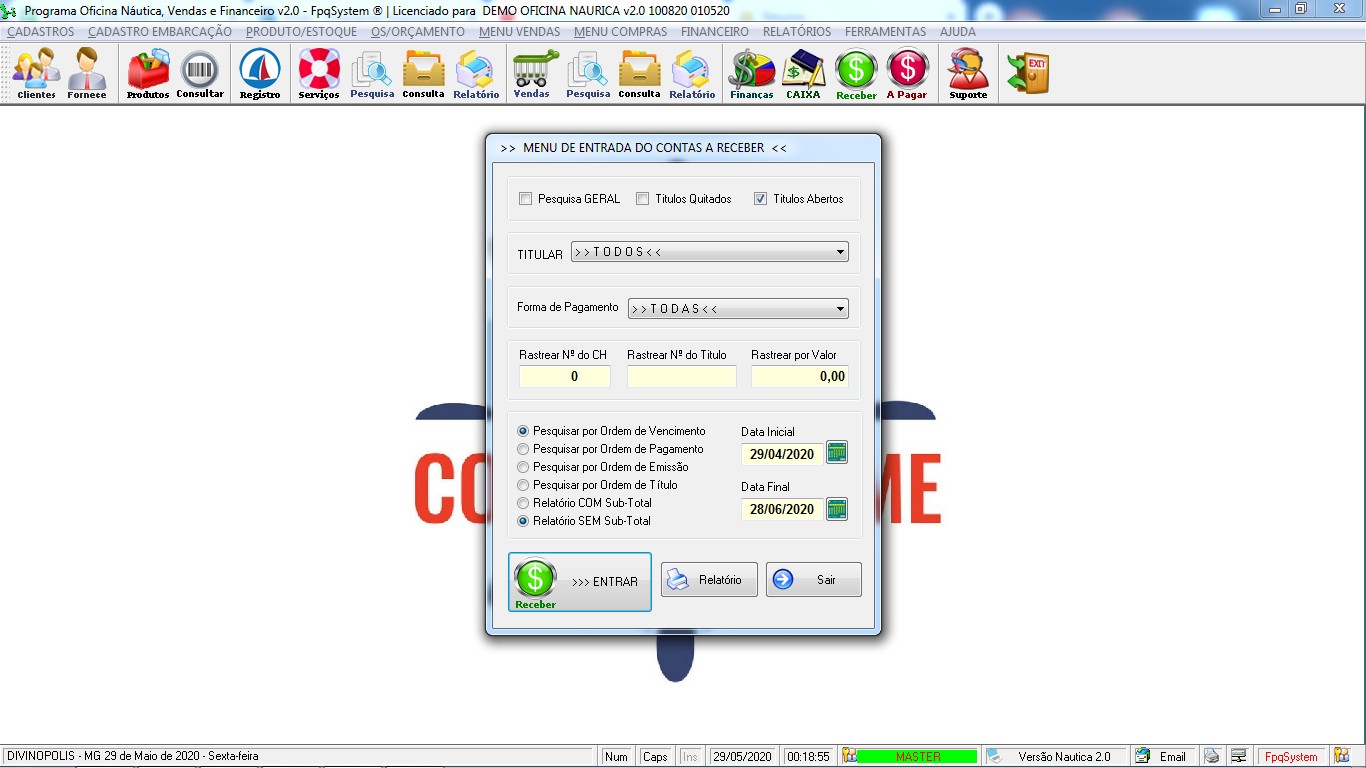This screenshot has height=768, width=1366.
Task: Open the Data Final calendar picker
Action: pyautogui.click(x=837, y=509)
